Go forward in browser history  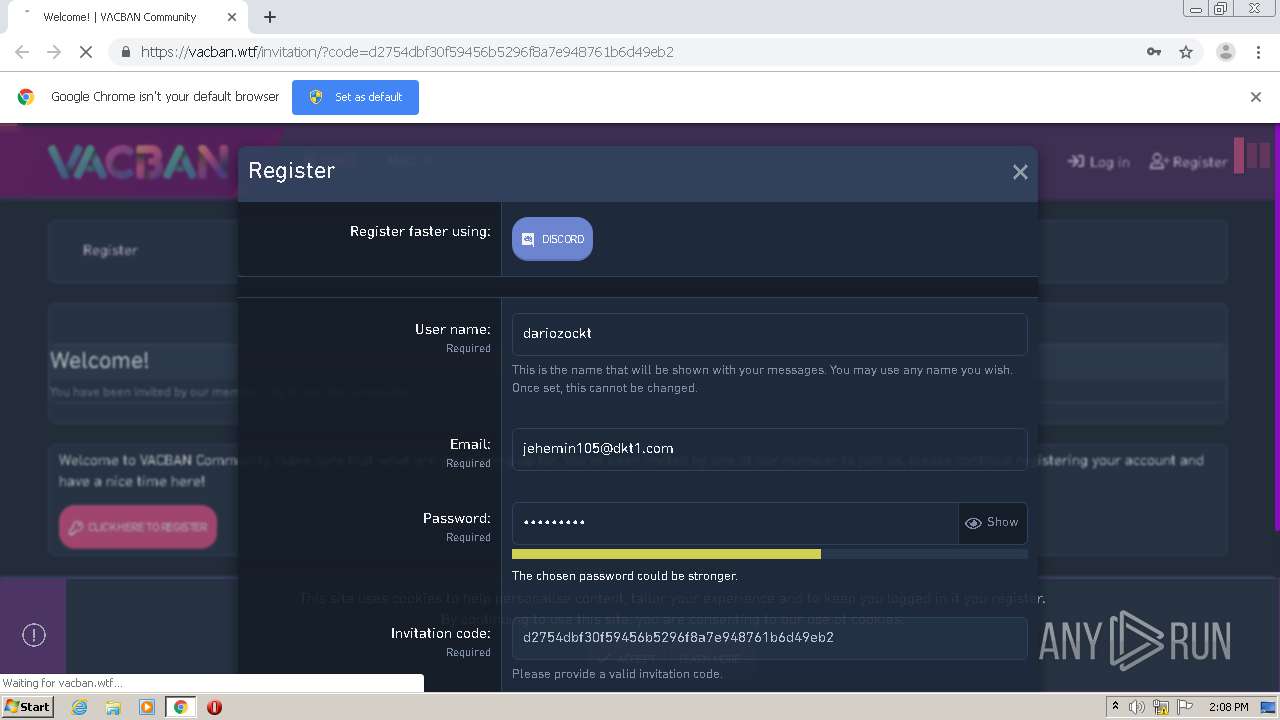coord(54,52)
